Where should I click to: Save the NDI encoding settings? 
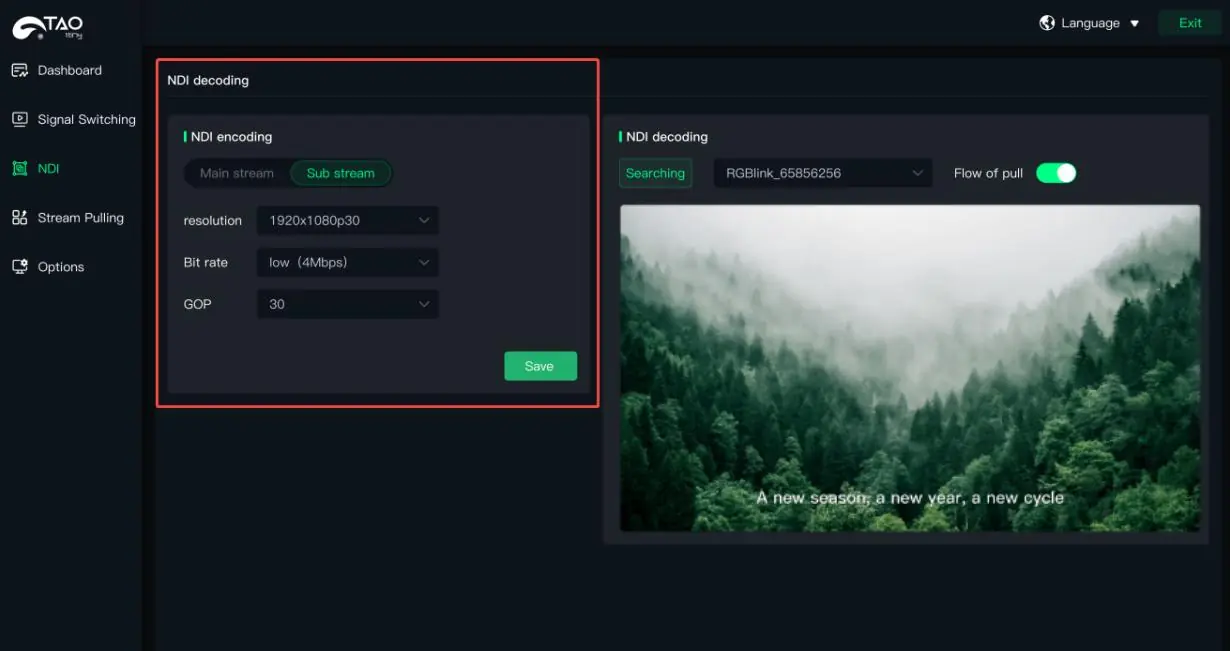click(540, 366)
